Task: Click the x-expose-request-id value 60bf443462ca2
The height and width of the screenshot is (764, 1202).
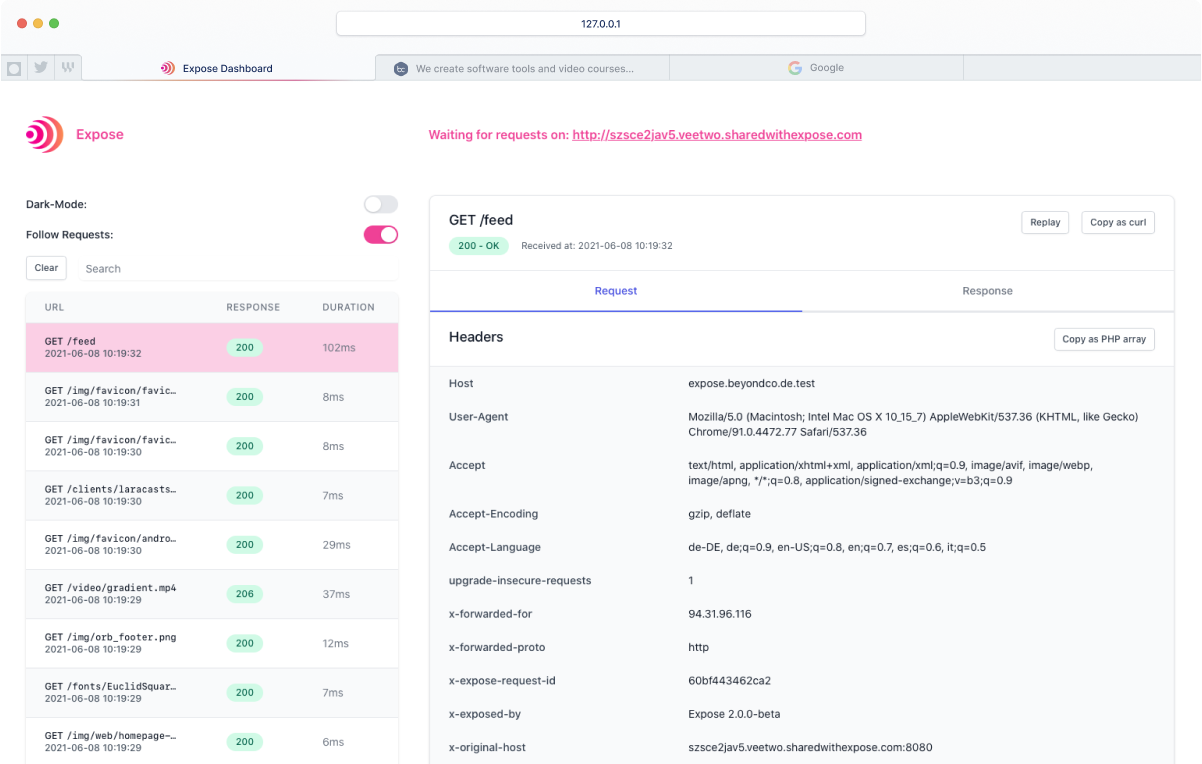Action: [729, 681]
